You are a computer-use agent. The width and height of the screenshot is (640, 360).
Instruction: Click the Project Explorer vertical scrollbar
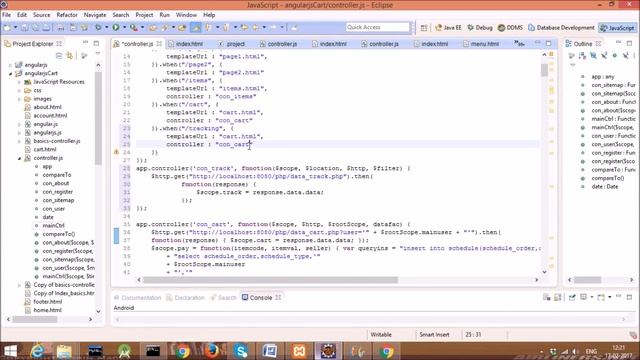(x=98, y=118)
